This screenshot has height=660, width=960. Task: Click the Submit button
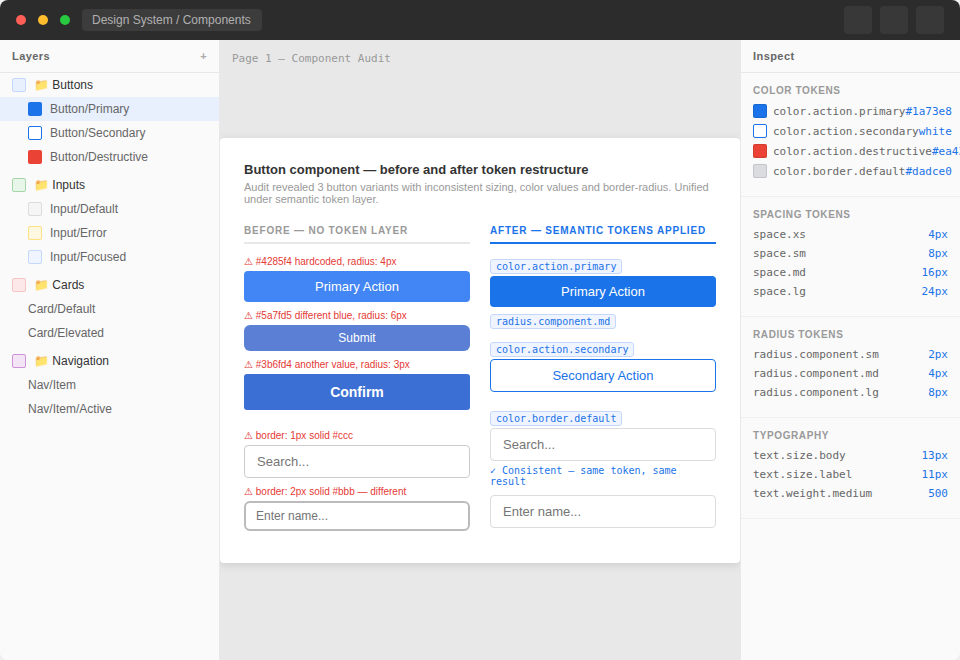coord(357,338)
